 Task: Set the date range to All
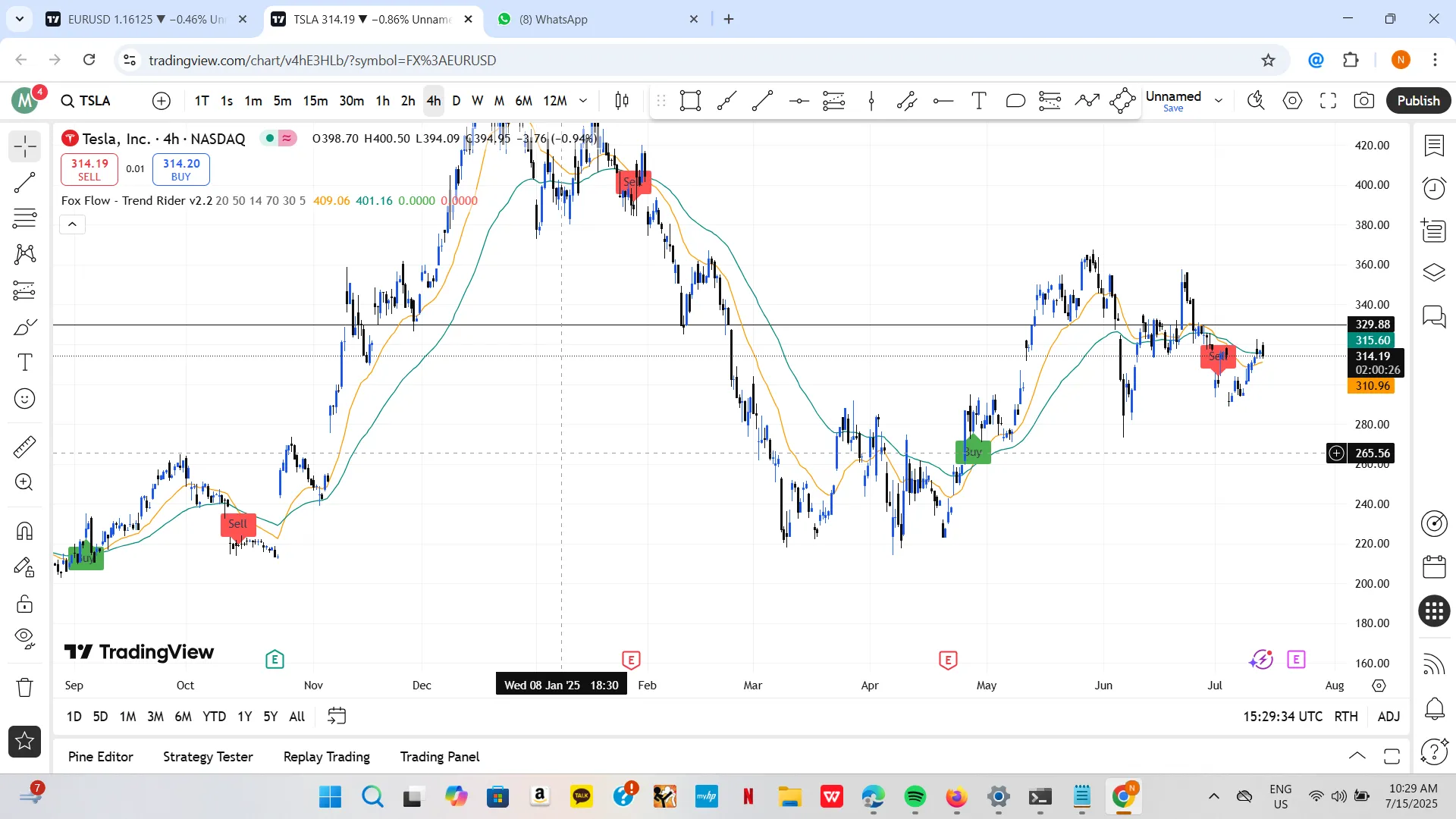click(x=297, y=717)
